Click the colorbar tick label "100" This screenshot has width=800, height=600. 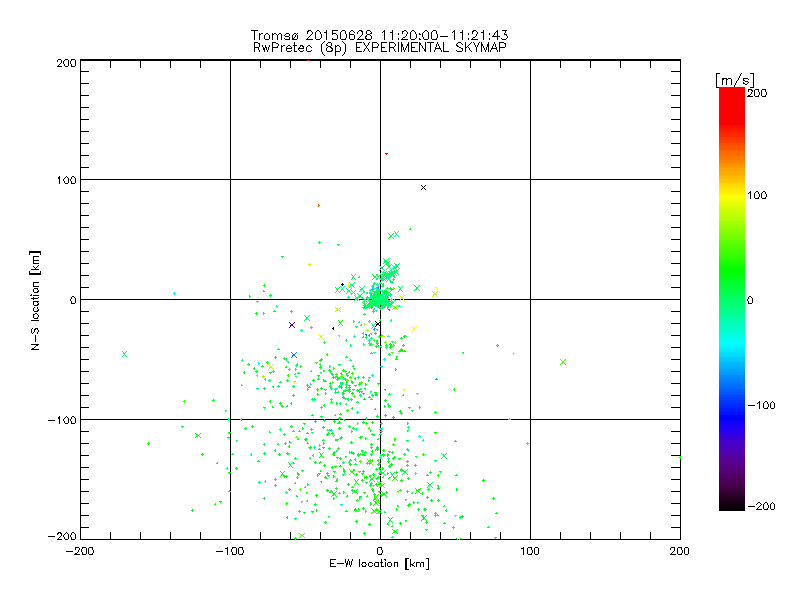[x=757, y=195]
